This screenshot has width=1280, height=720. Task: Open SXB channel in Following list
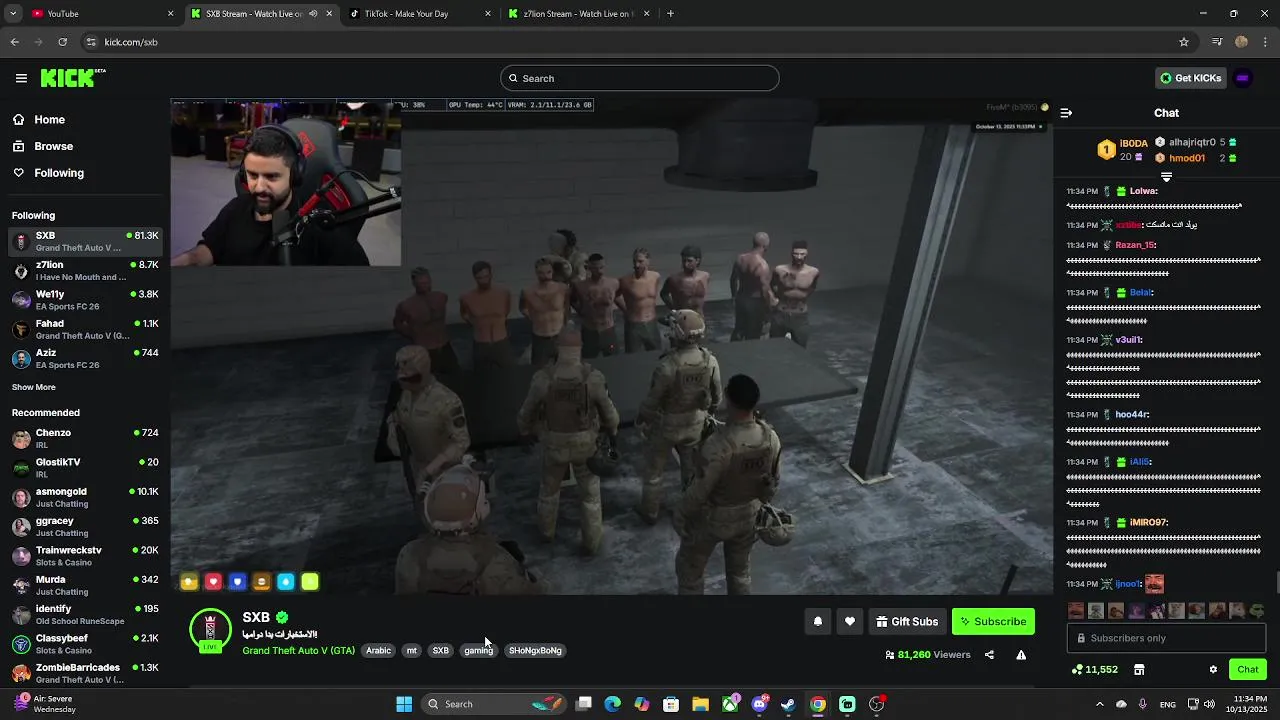point(85,241)
